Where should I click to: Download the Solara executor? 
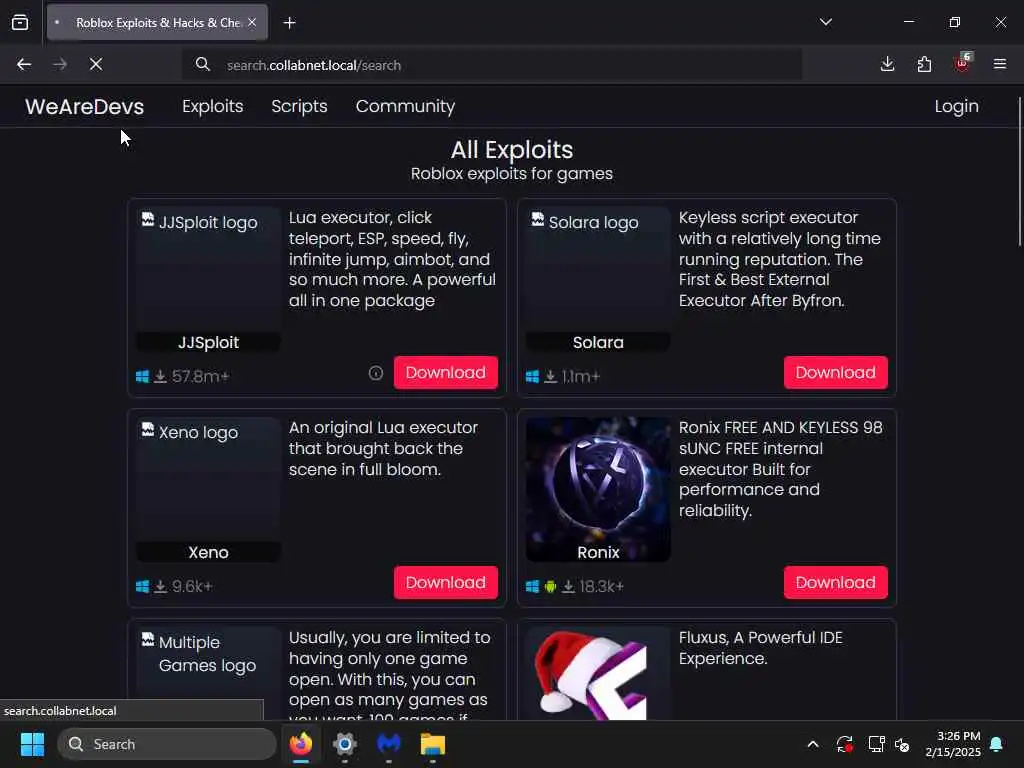point(835,372)
